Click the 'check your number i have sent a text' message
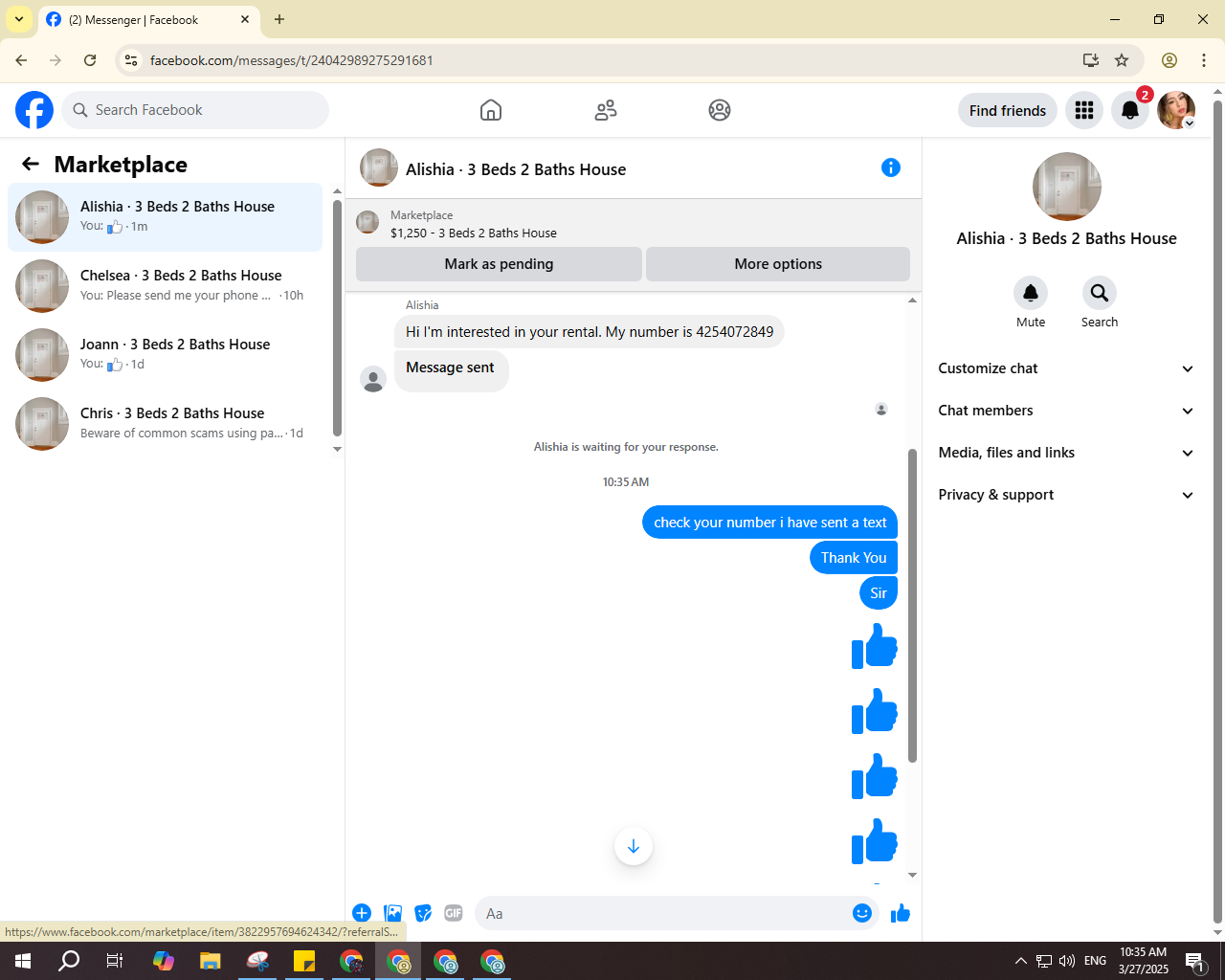Viewport: 1225px width, 980px height. click(x=769, y=523)
